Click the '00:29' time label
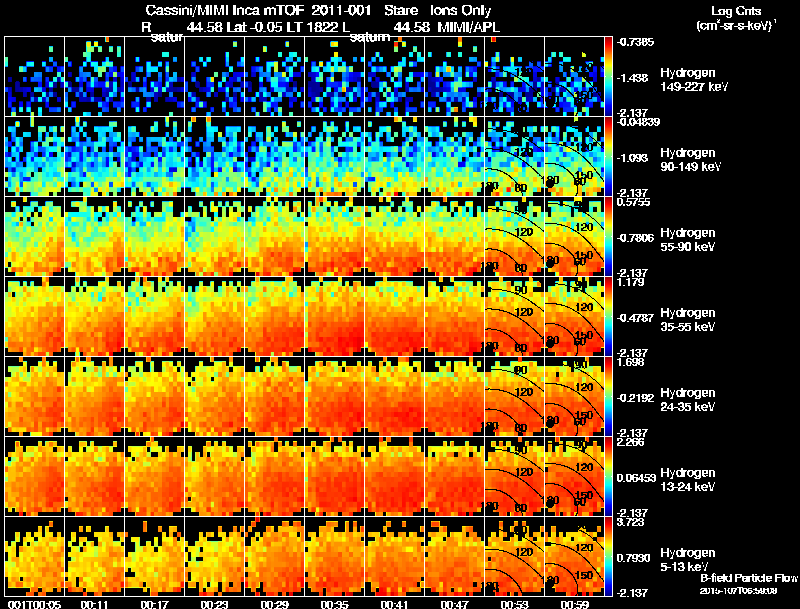This screenshot has height=609, width=800. coord(274,604)
